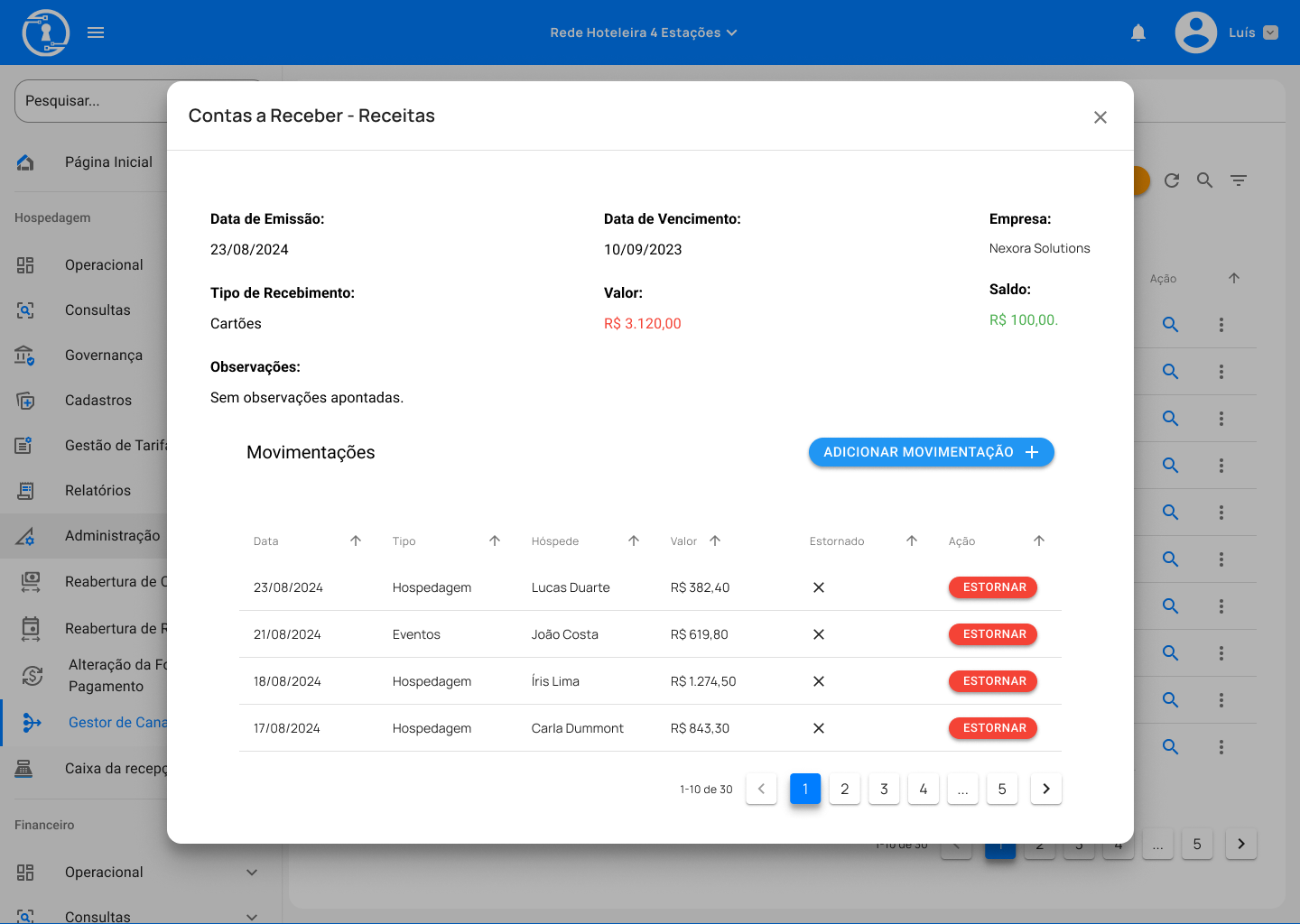
Task: Estornar the Lucas Duarte movement
Action: (x=993, y=587)
